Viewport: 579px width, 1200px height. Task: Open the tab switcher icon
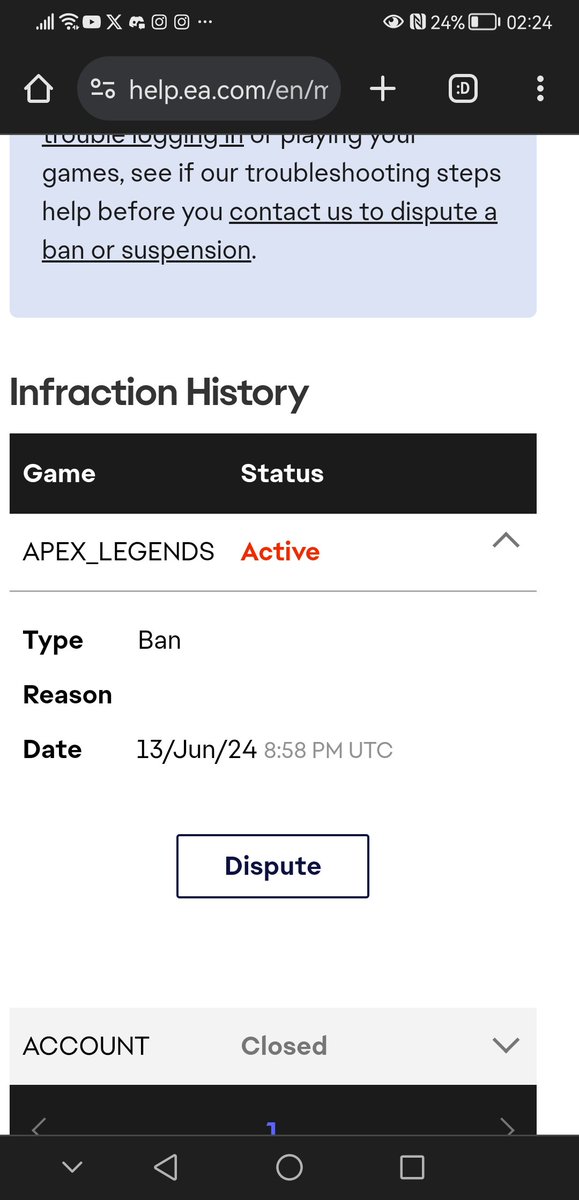462,90
